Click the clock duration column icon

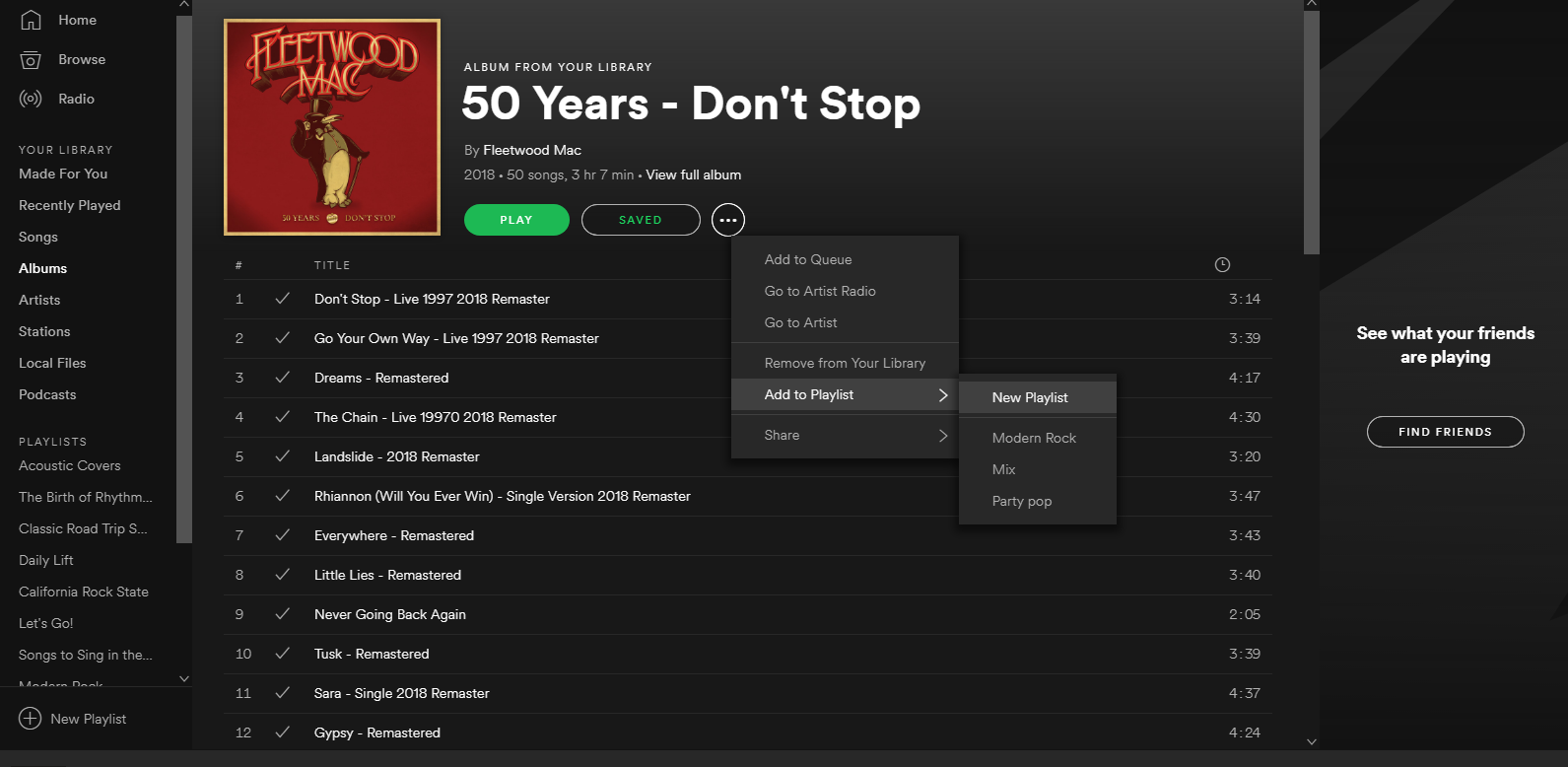1222,264
